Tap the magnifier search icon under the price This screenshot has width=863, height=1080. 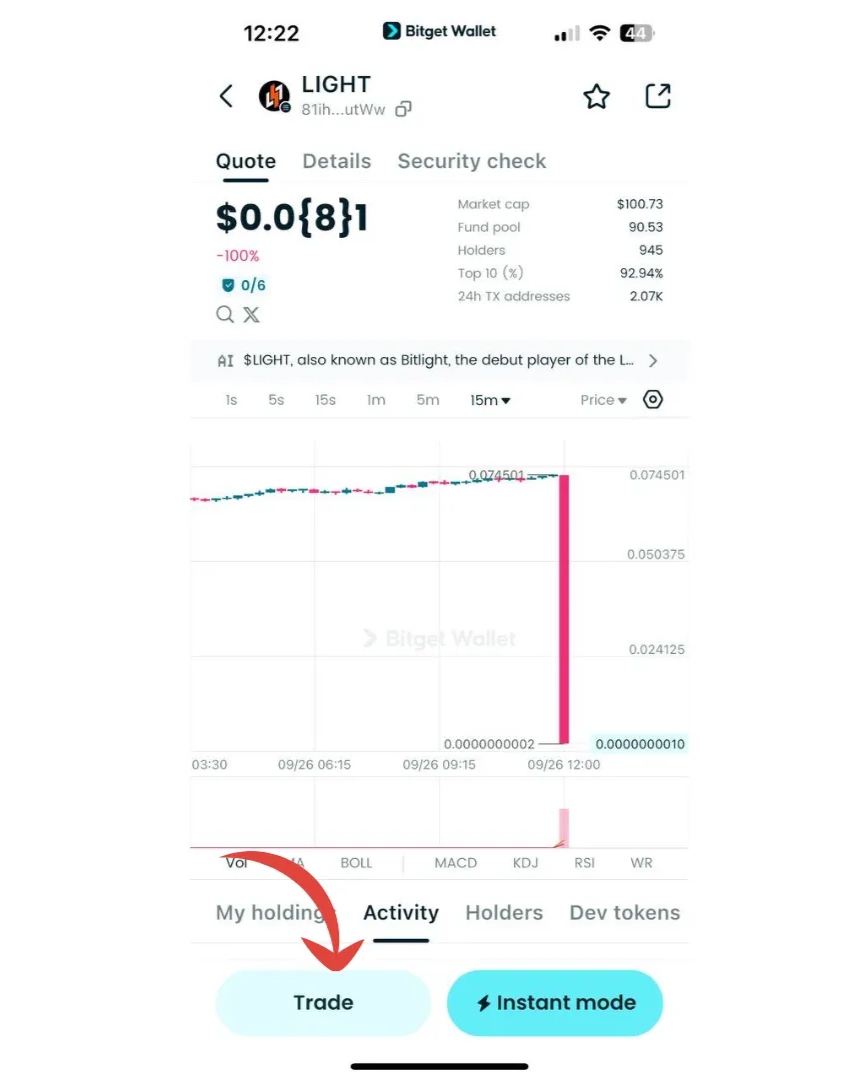pos(225,315)
